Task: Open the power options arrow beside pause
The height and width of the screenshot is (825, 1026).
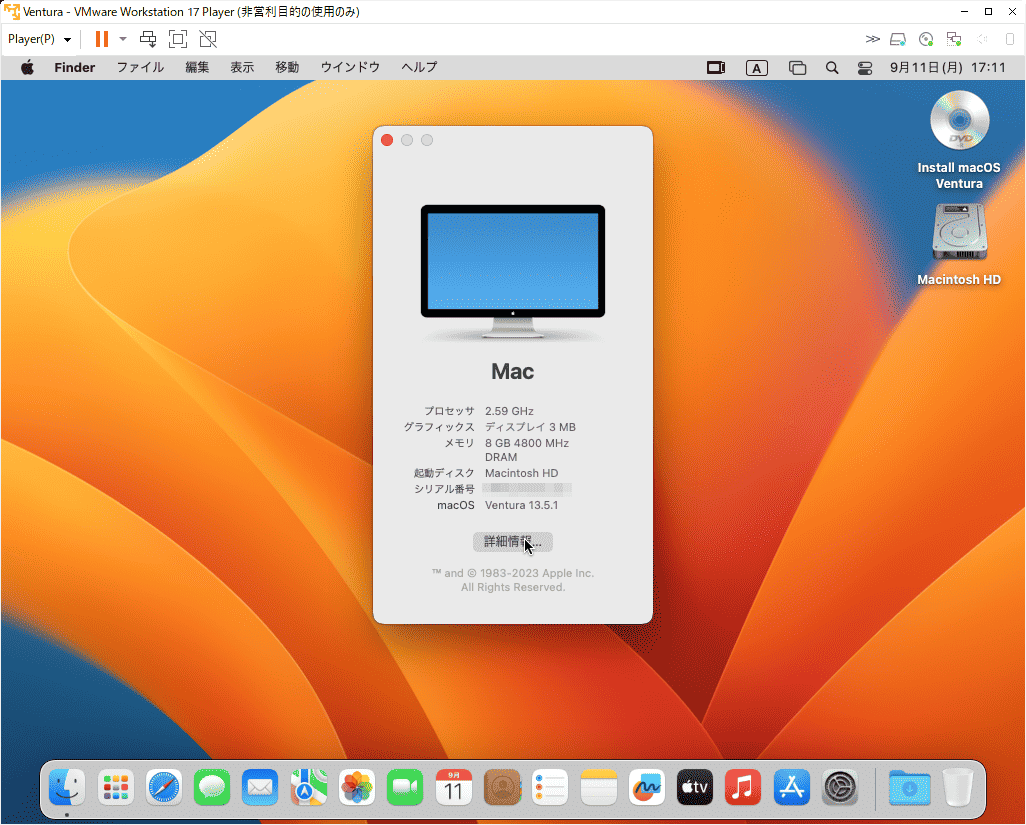Action: pos(123,39)
